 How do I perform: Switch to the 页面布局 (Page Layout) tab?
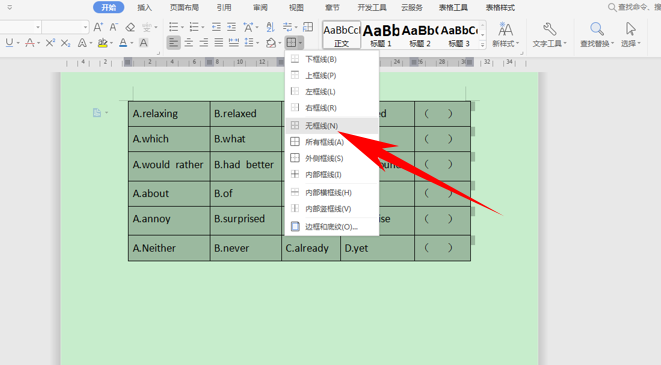click(184, 8)
